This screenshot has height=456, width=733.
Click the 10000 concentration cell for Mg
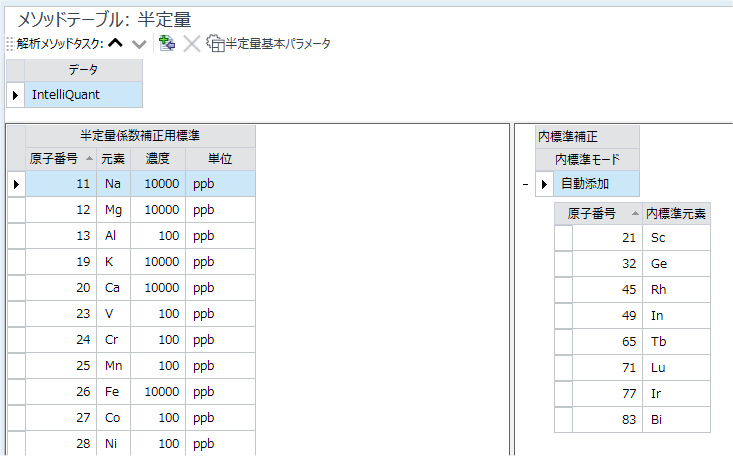[158, 210]
